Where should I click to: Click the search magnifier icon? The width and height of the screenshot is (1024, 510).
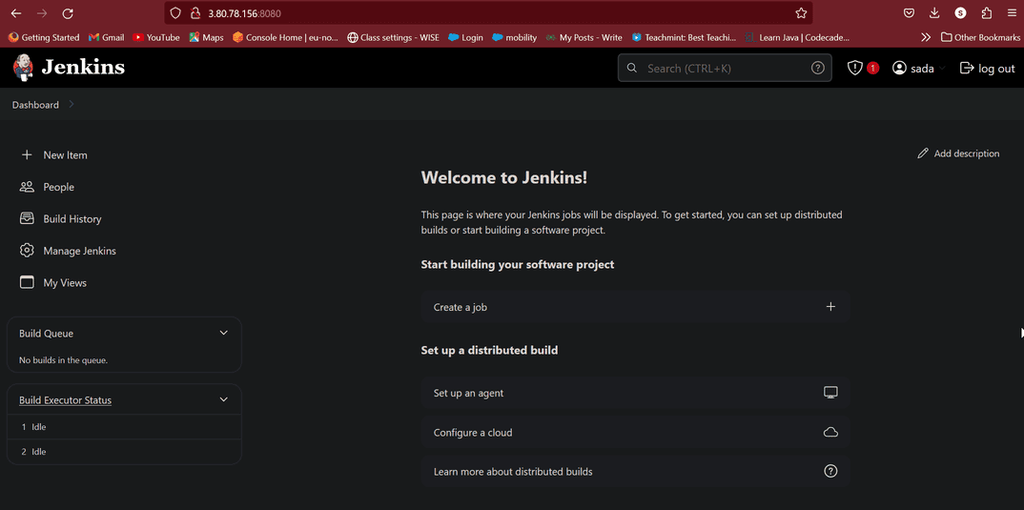tap(632, 68)
